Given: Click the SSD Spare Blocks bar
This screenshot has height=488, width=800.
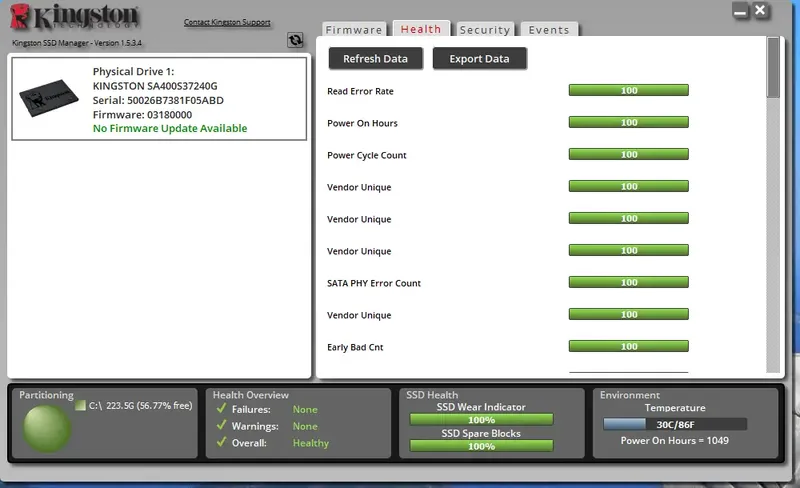Looking at the screenshot, I should pos(481,446).
